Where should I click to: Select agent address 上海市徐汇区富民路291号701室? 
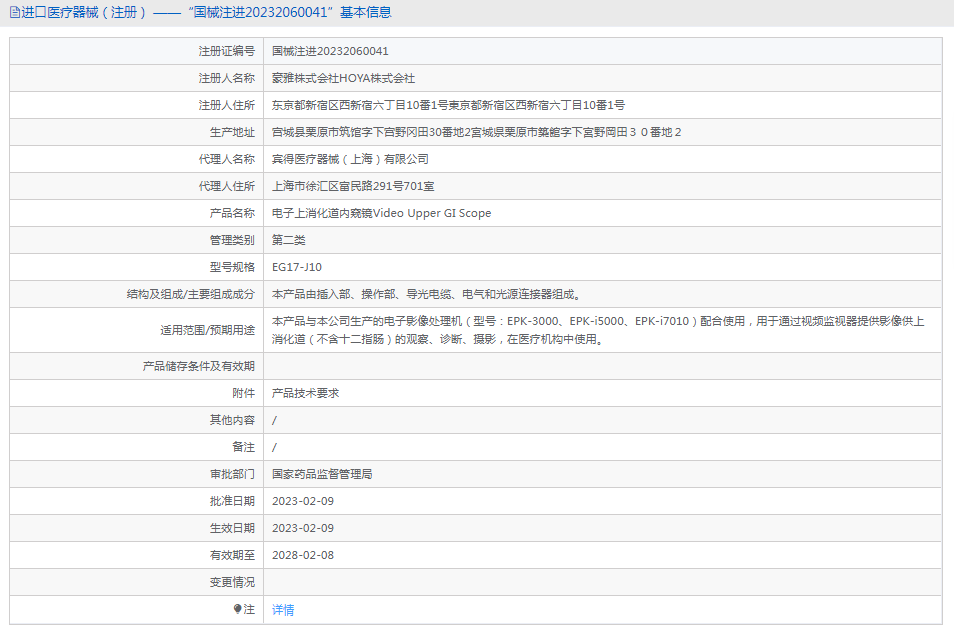click(353, 186)
